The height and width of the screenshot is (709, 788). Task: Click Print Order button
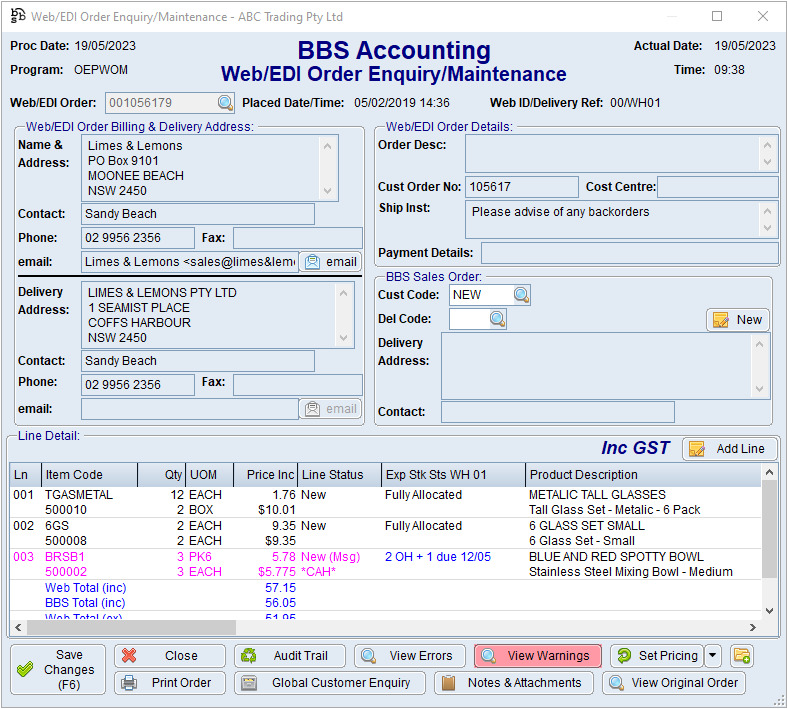[169, 683]
